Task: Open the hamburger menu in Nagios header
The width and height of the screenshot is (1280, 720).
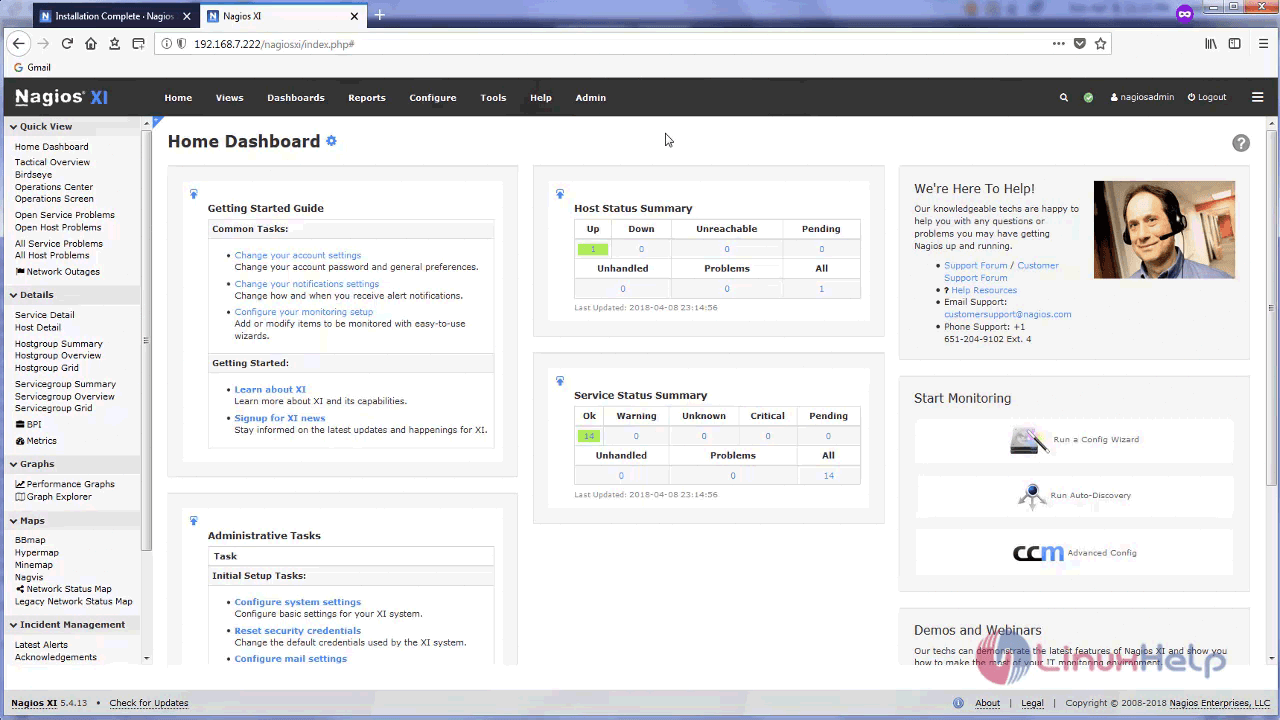Action: (1258, 97)
